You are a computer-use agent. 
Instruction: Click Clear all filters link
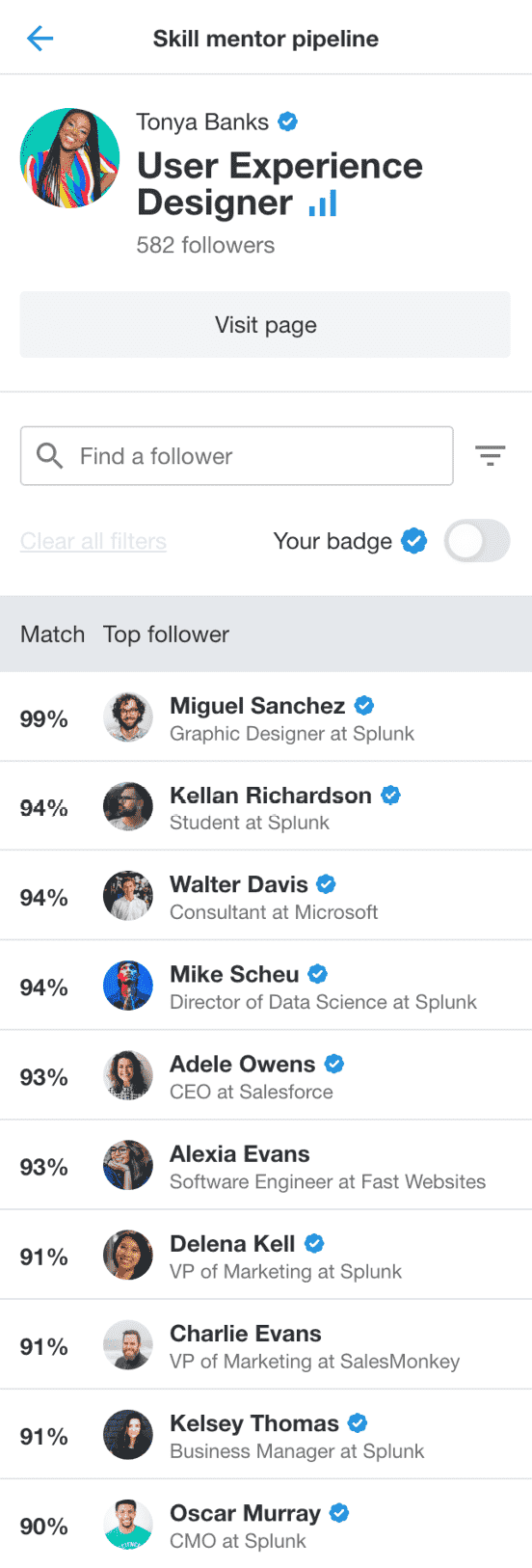(93, 541)
